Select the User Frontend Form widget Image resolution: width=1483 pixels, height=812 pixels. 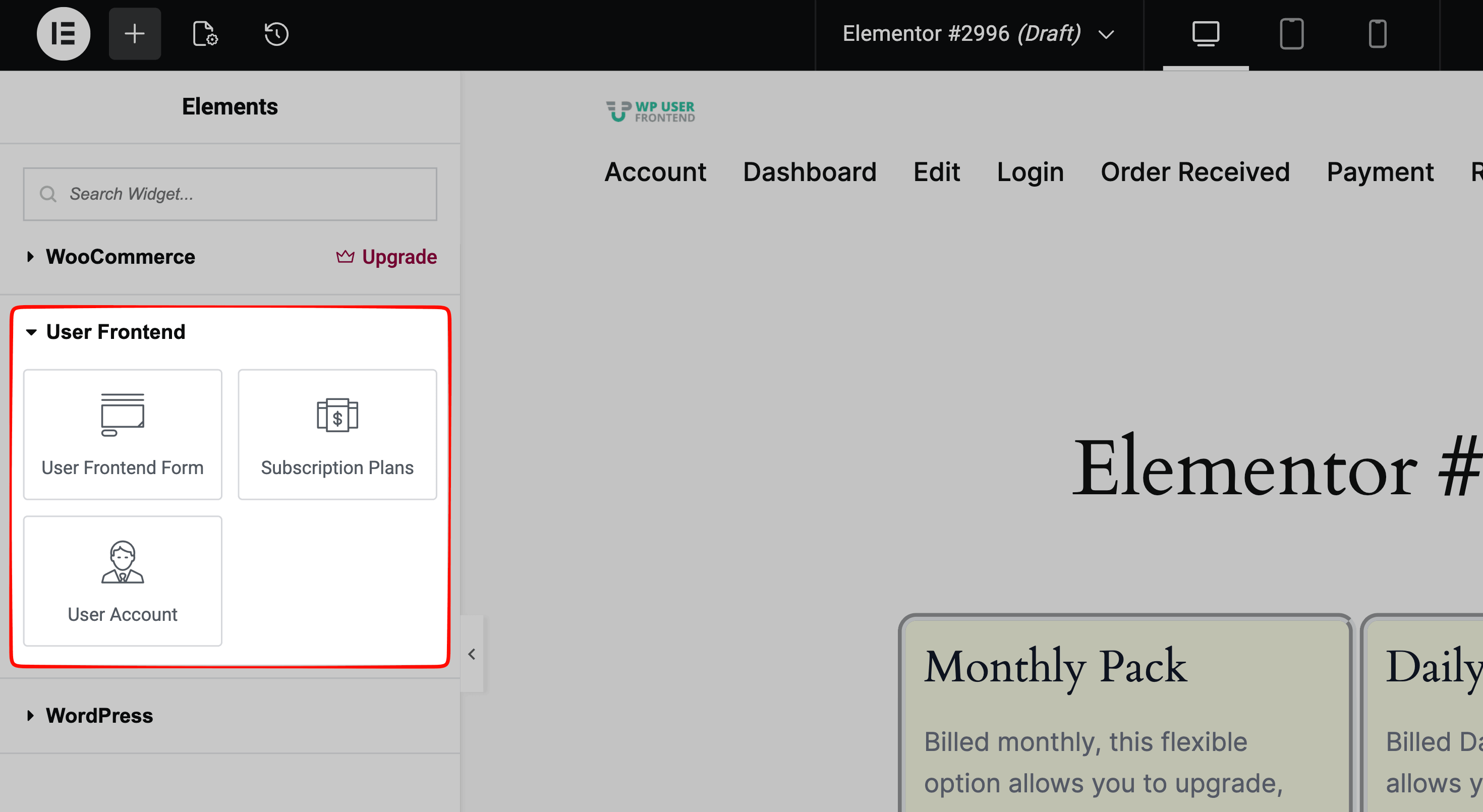tap(122, 434)
